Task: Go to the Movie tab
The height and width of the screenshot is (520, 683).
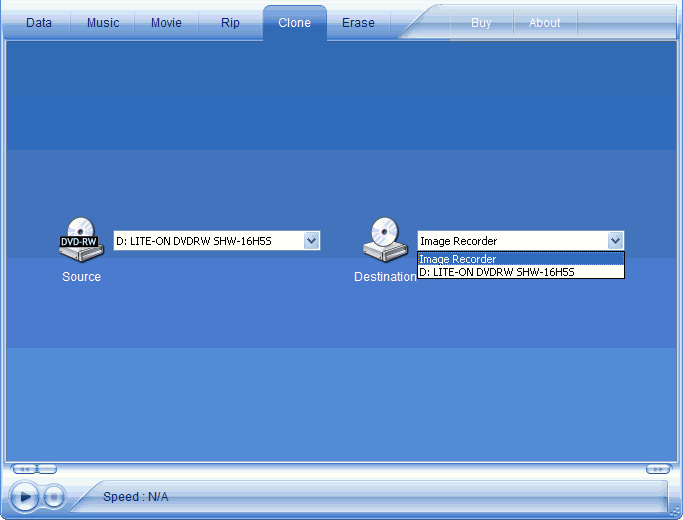Action: pyautogui.click(x=166, y=23)
